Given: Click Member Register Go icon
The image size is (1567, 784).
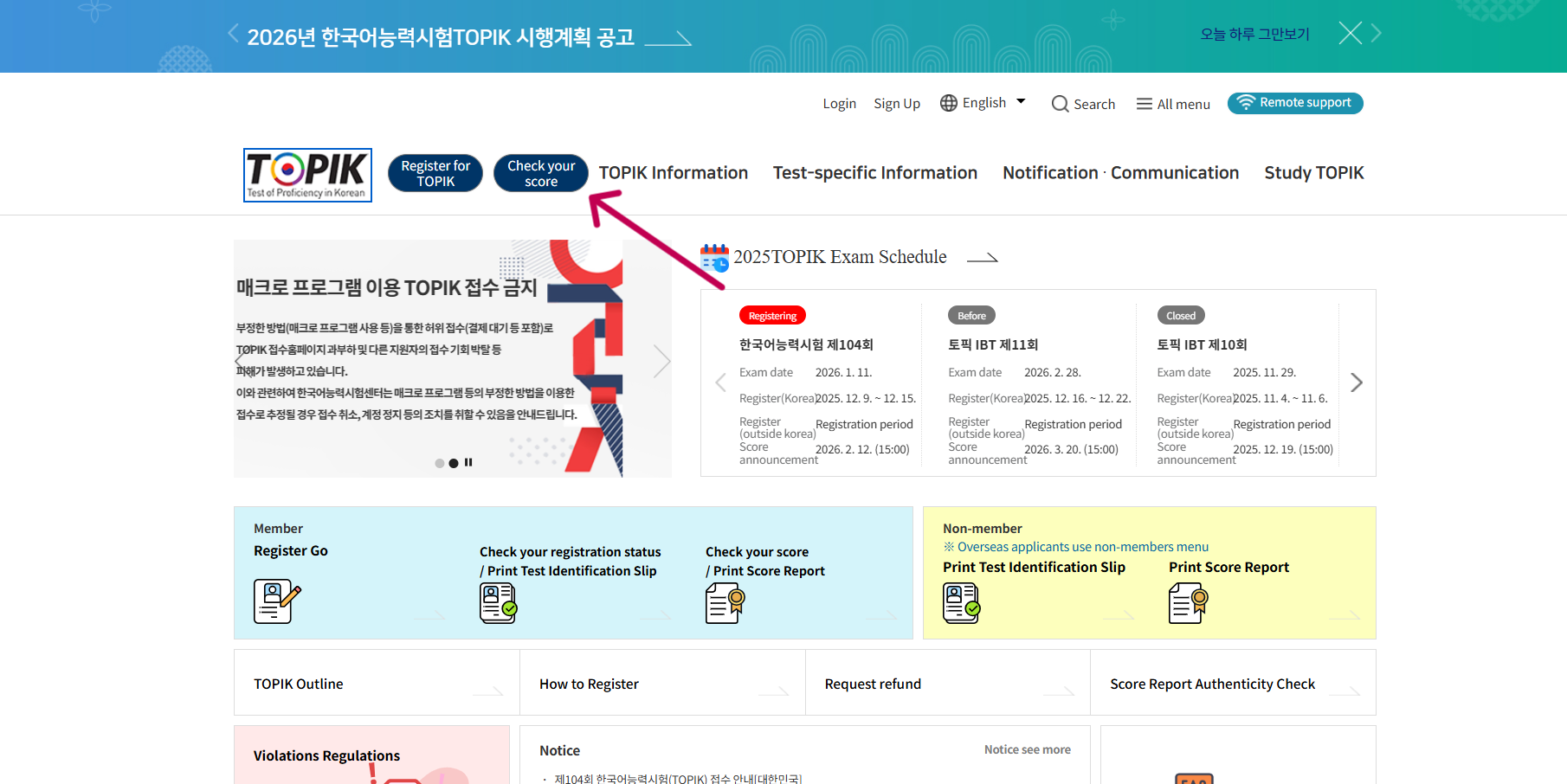Looking at the screenshot, I should [277, 601].
